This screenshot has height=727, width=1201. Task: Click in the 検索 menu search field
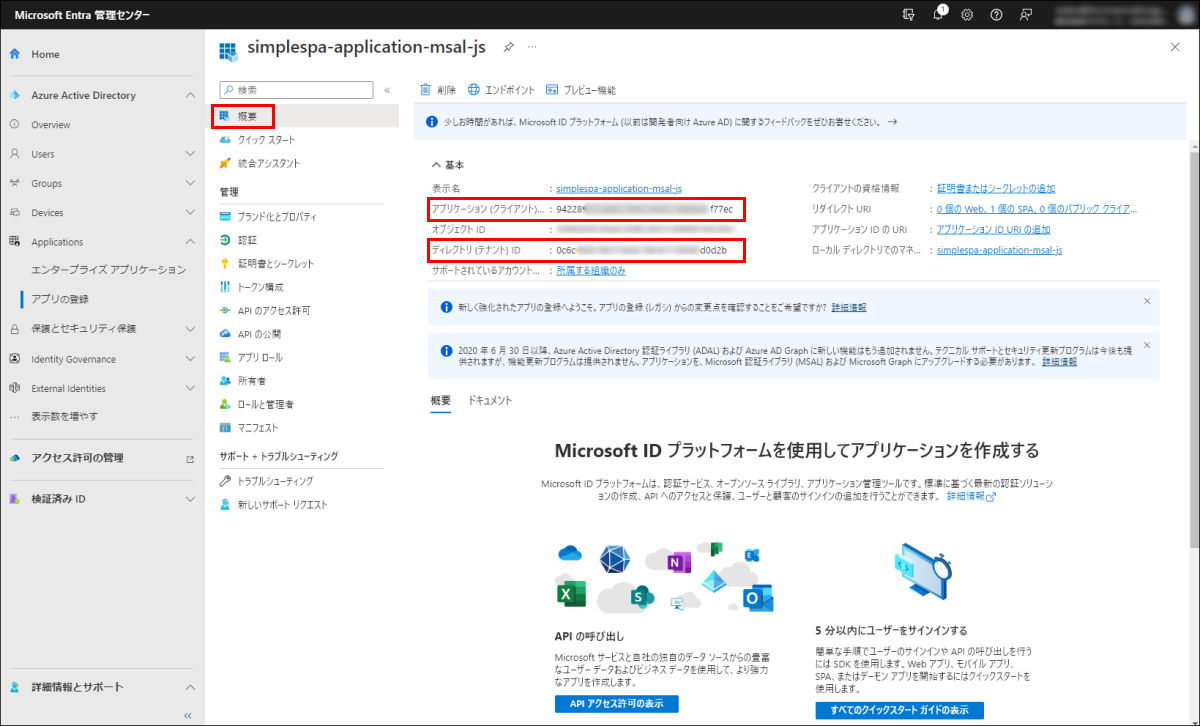coord(296,90)
